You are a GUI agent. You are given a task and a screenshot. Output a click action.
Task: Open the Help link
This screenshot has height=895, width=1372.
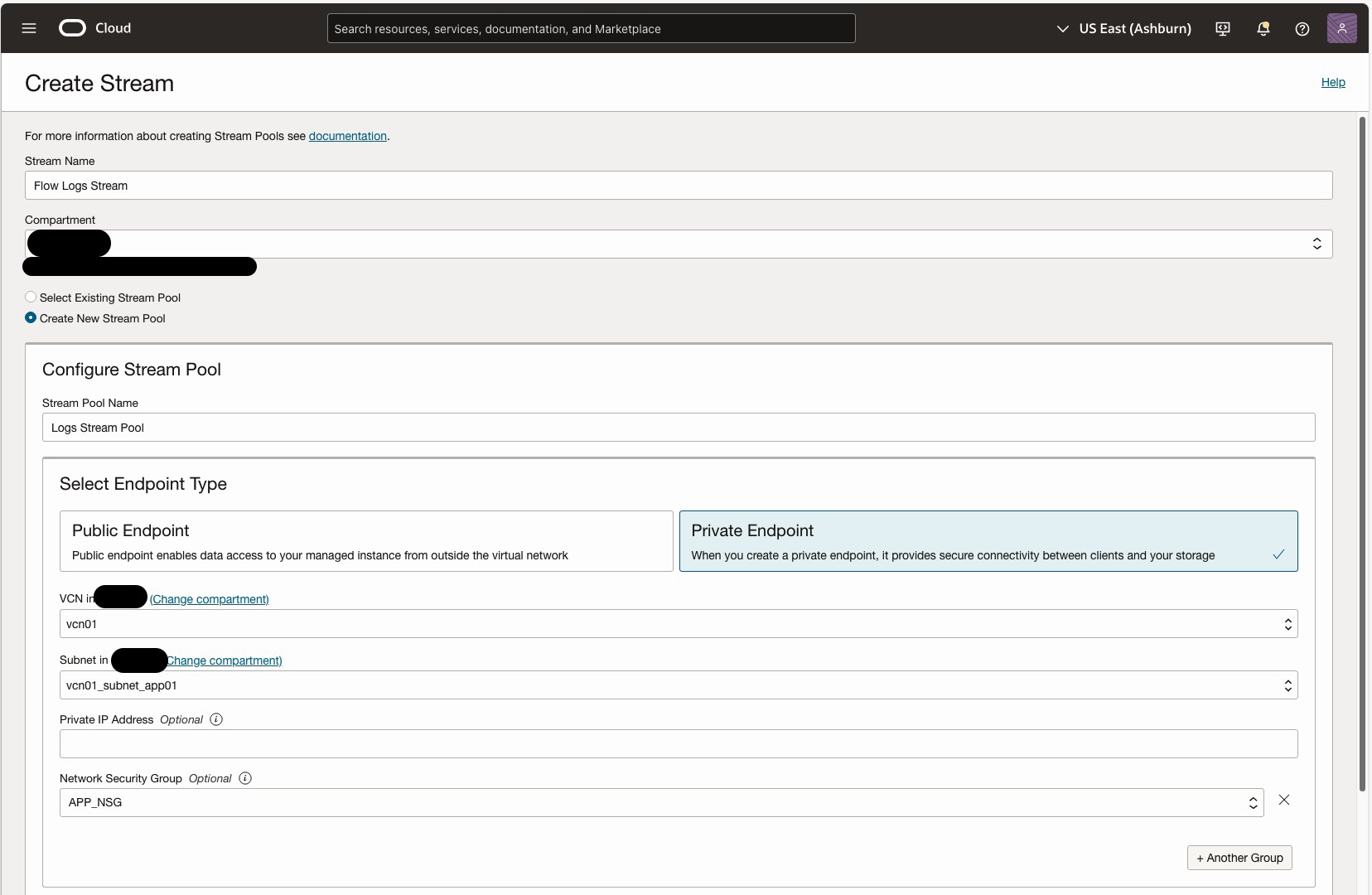click(1333, 82)
